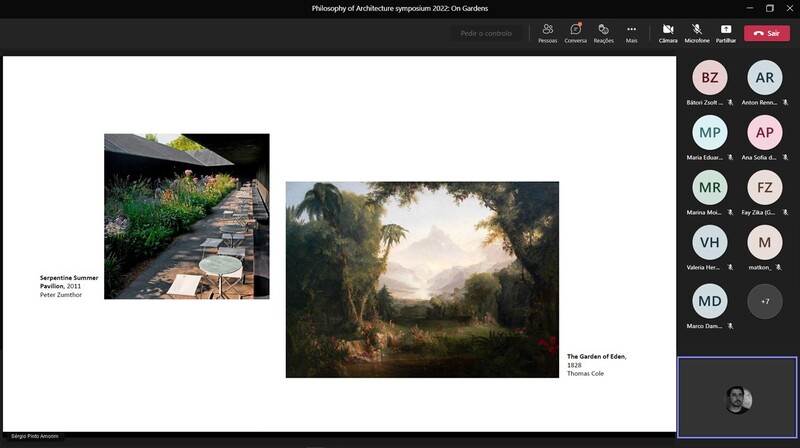Click the muted mic icon beside Bátori Zsolt

[731, 103]
